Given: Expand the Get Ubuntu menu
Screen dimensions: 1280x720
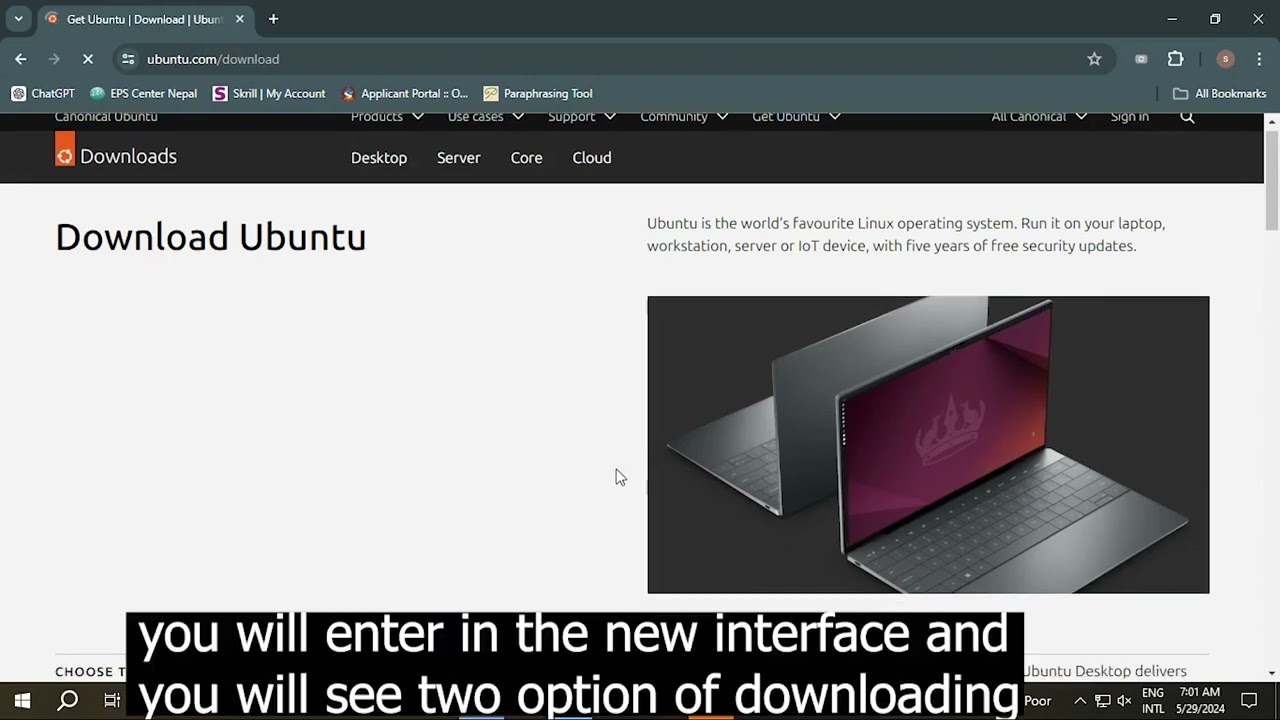Looking at the screenshot, I should (796, 117).
